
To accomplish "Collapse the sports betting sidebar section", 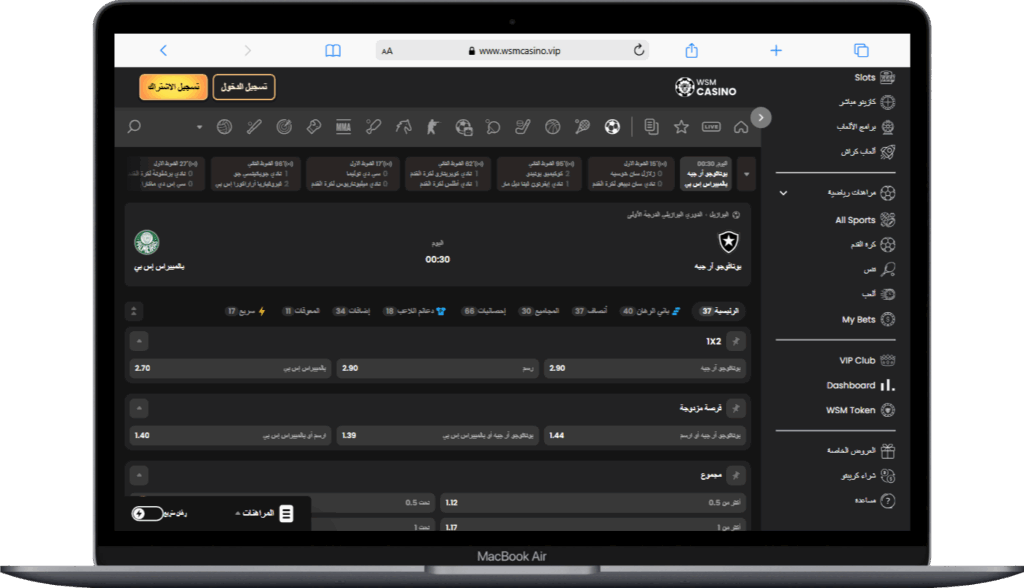I will pos(783,192).
